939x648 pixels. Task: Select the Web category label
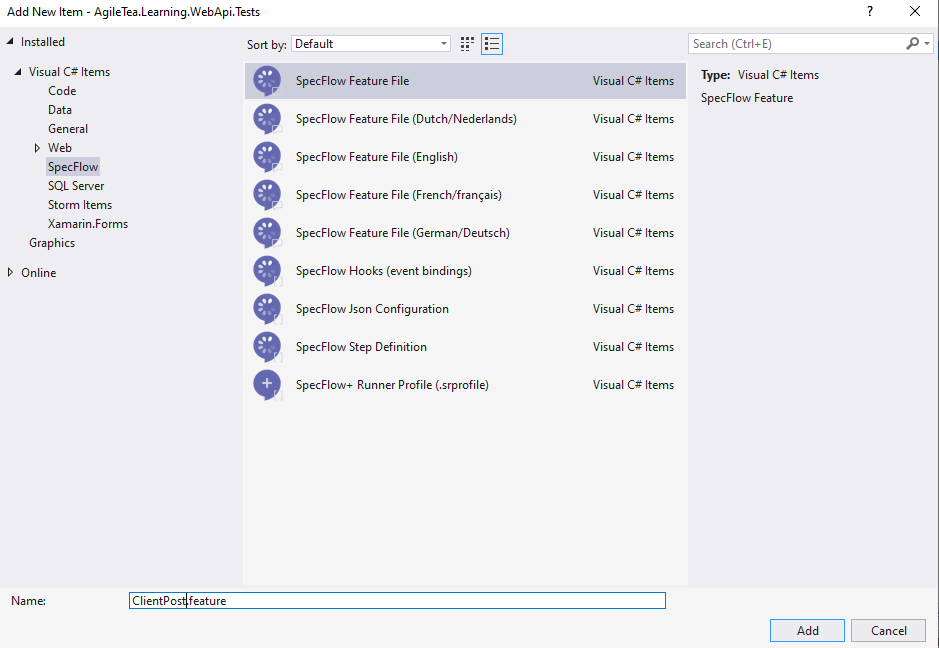pos(60,148)
